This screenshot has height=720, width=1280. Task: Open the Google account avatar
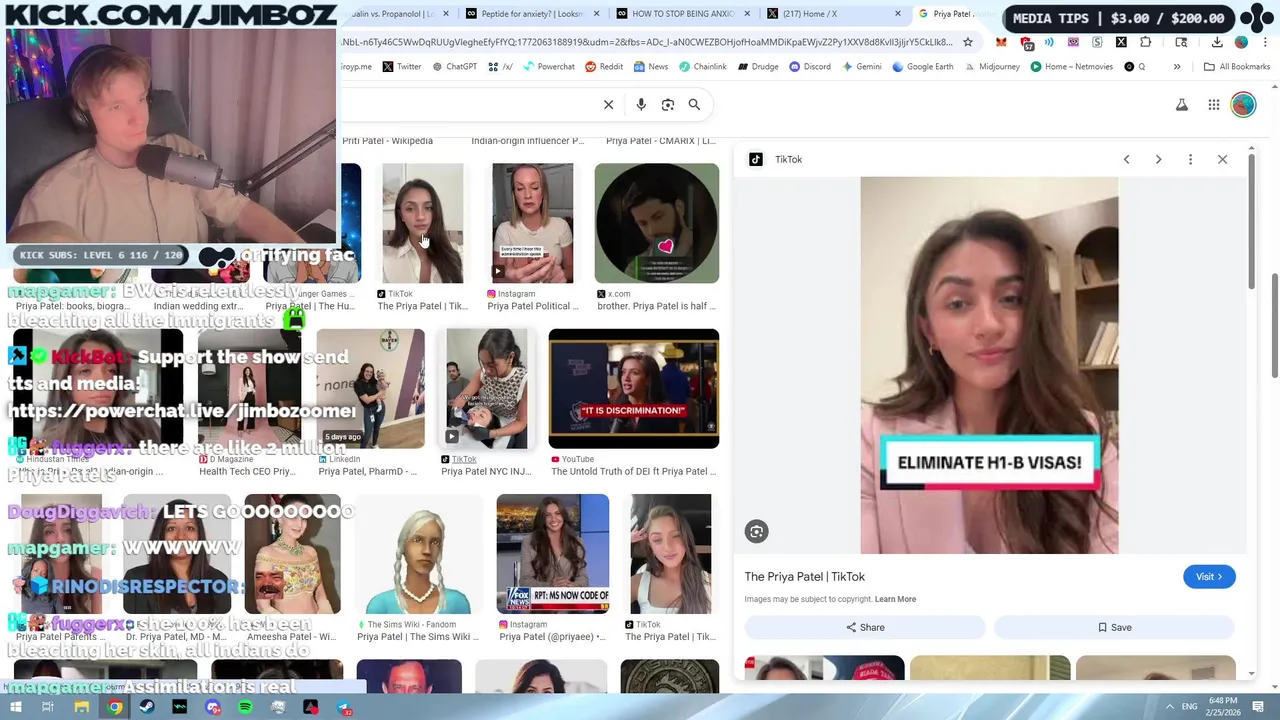pos(1243,105)
